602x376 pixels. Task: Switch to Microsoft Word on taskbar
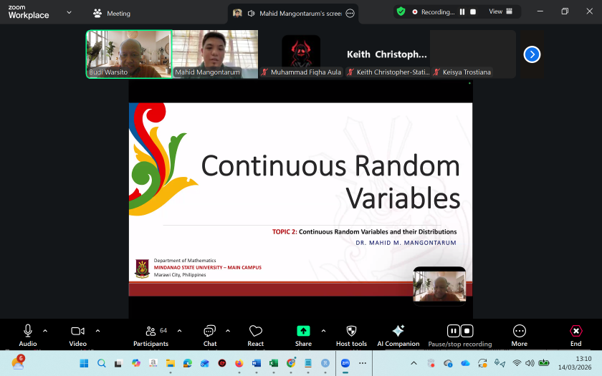pyautogui.click(x=256, y=363)
